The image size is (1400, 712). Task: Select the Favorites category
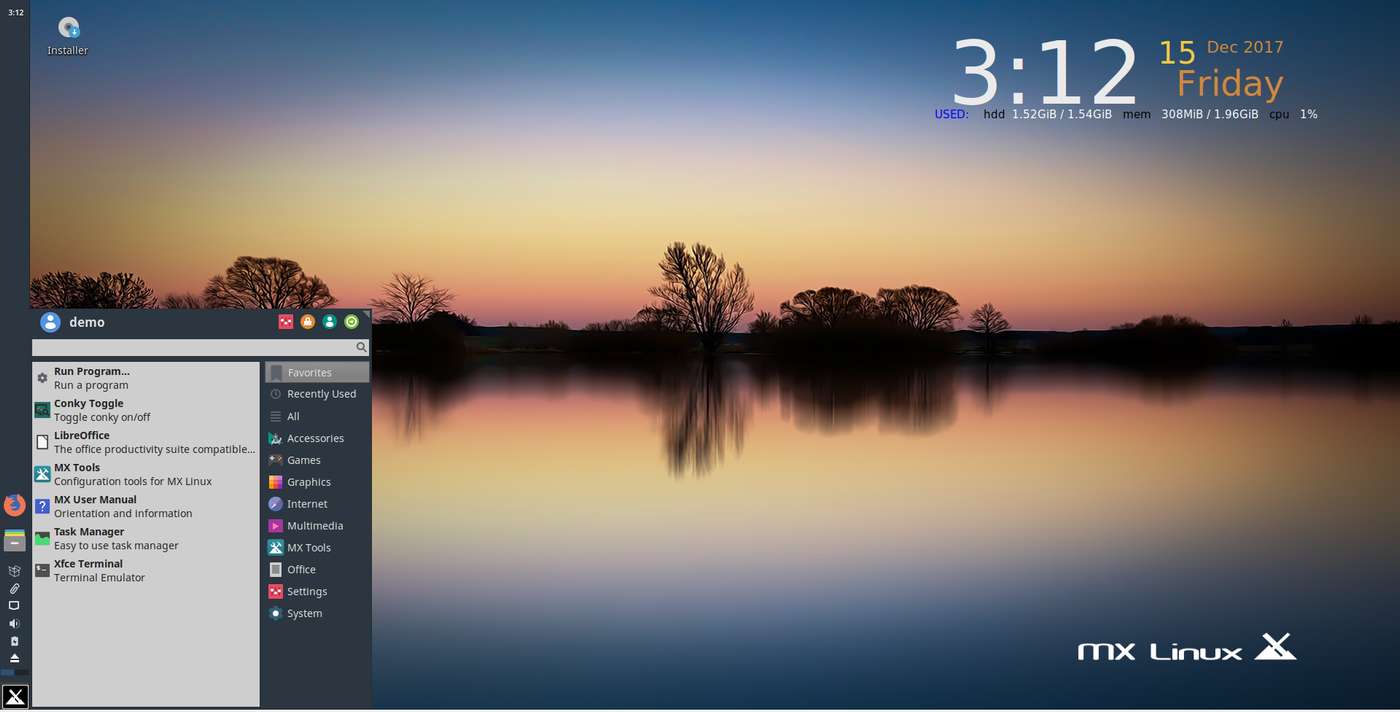(317, 372)
